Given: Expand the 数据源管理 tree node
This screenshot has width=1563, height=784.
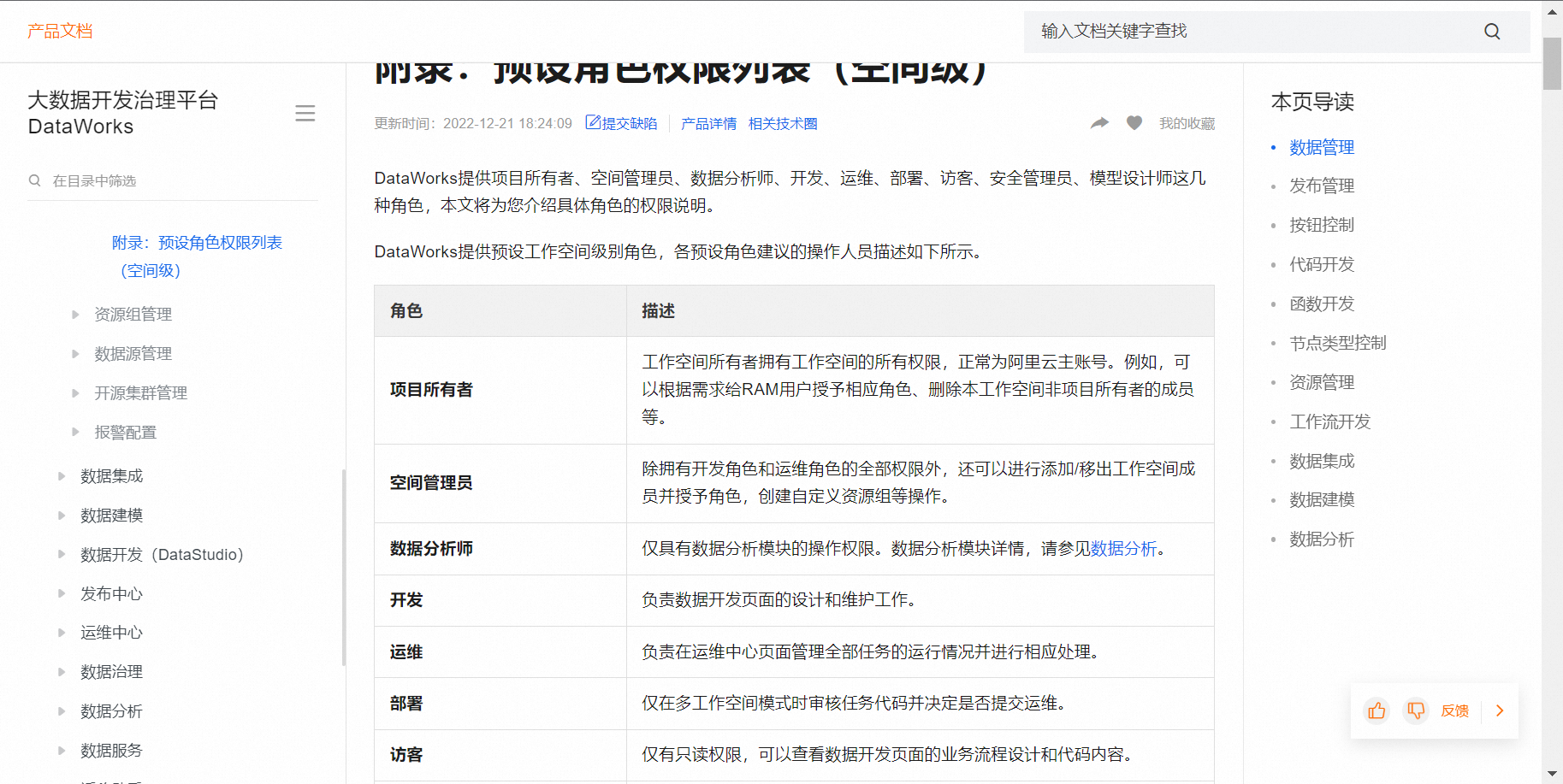Looking at the screenshot, I should 75,354.
